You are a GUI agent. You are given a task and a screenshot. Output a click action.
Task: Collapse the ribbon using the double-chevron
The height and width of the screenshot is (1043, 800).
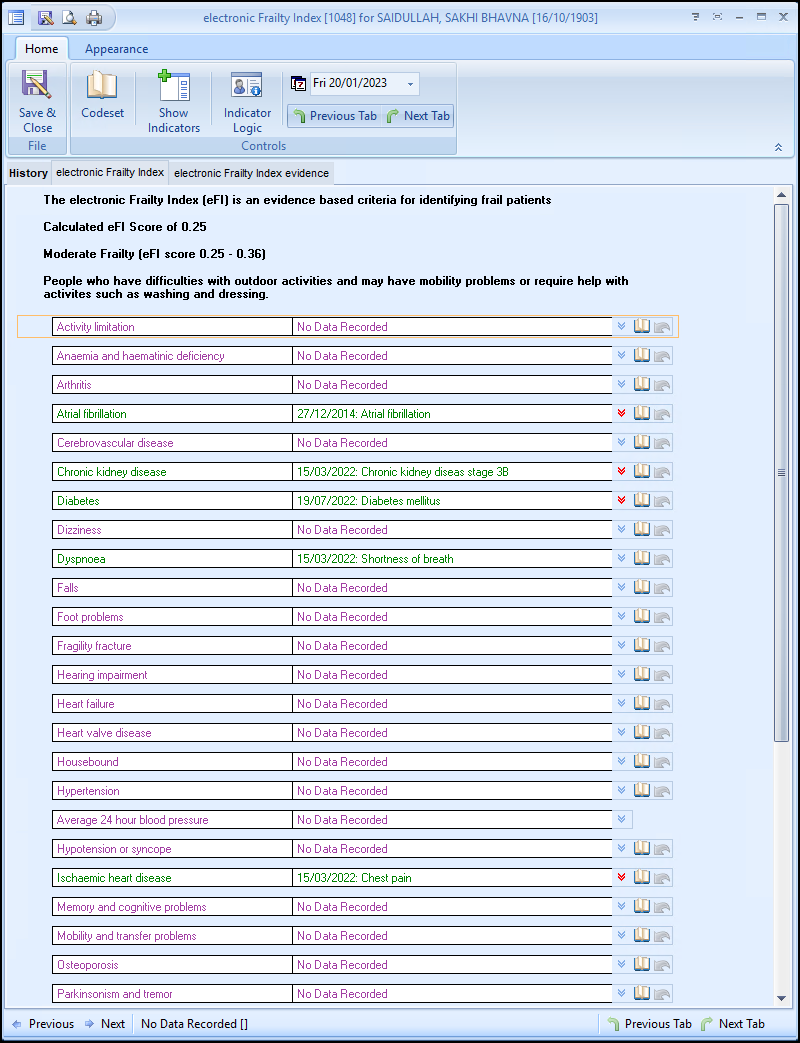click(x=778, y=147)
